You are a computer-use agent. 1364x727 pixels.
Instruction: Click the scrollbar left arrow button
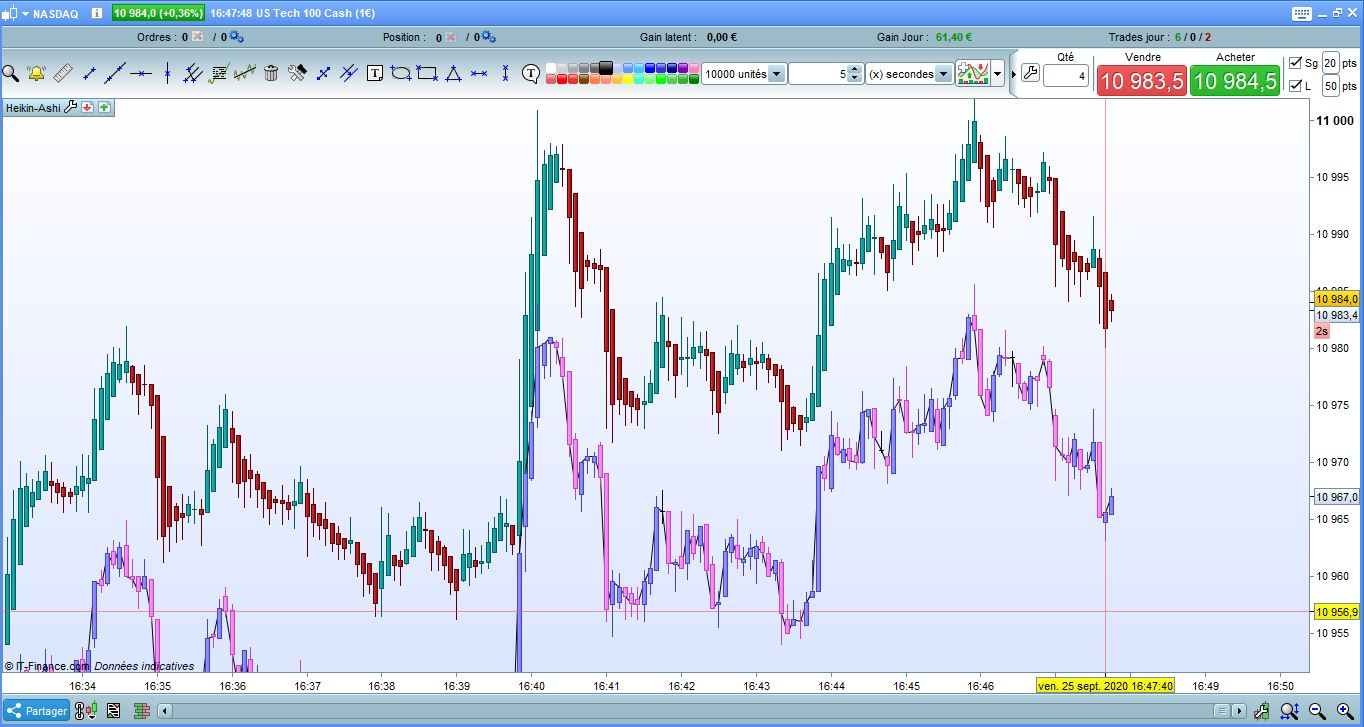tap(165, 711)
